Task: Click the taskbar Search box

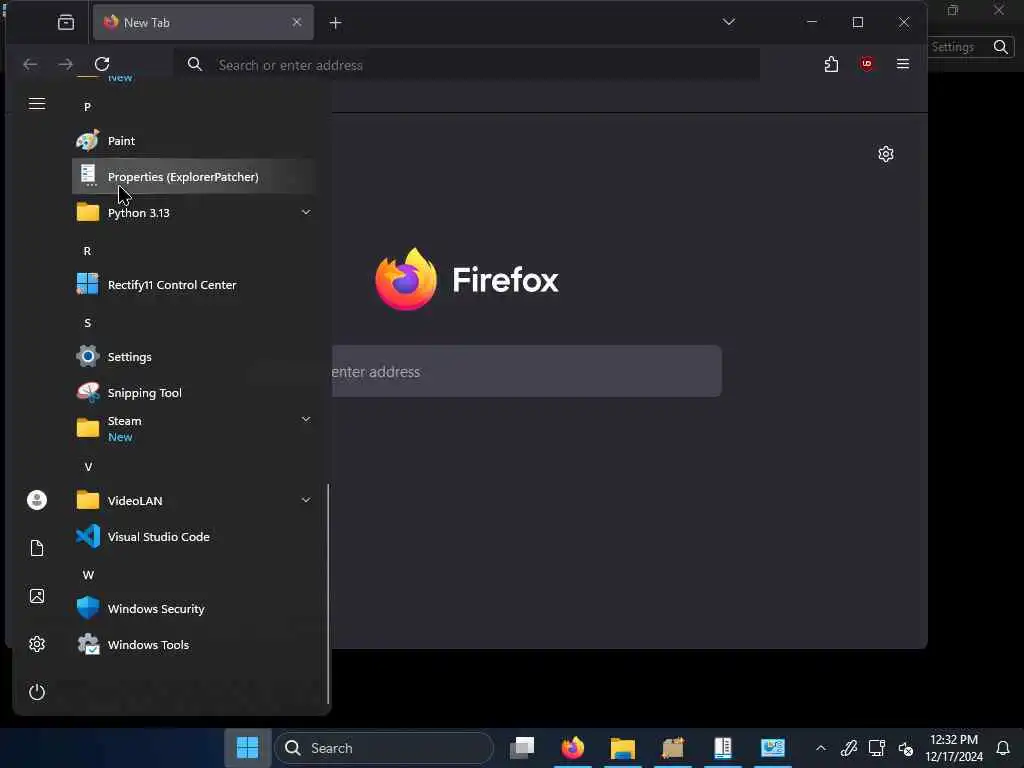Action: click(x=384, y=748)
